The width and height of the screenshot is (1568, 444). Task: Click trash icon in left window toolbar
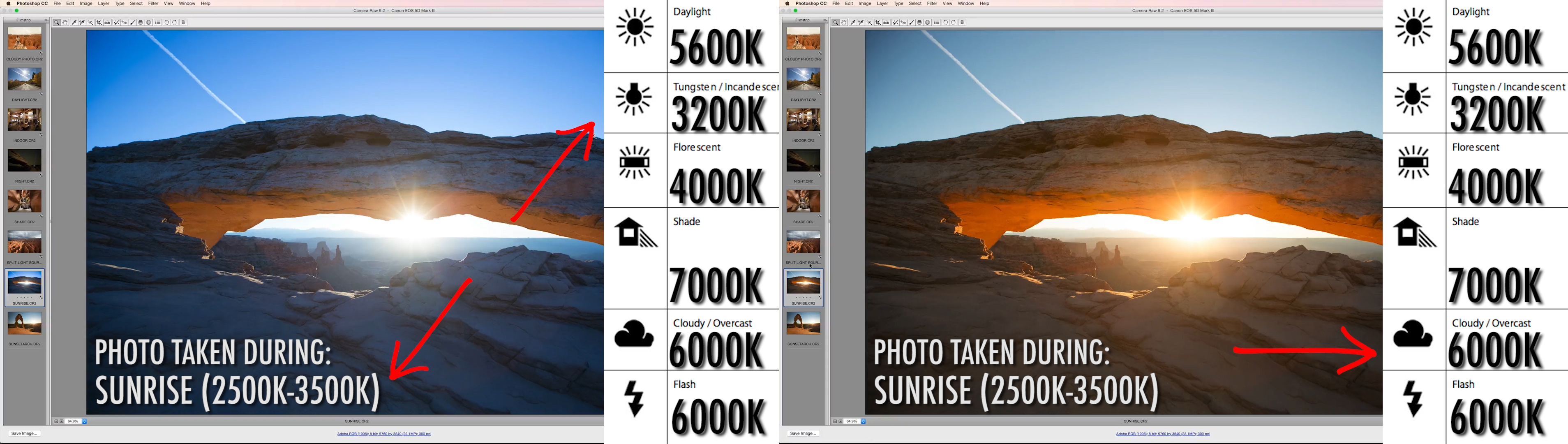(184, 23)
